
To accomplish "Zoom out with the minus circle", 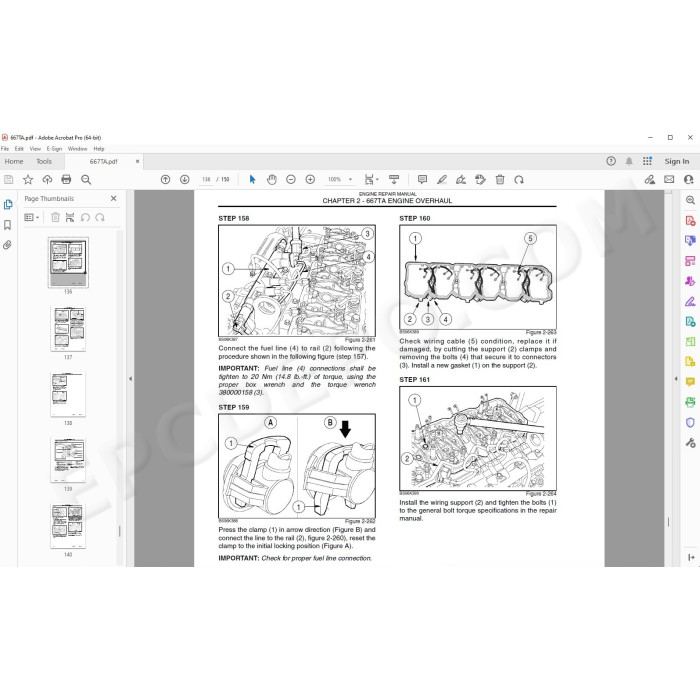I will point(291,179).
